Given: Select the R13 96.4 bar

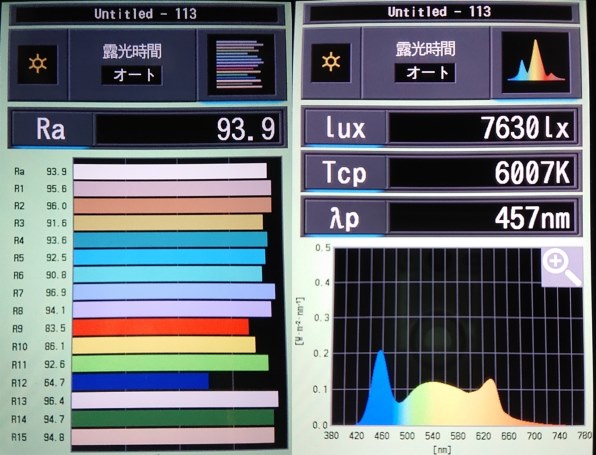Looking at the screenshot, I should coord(175,400).
